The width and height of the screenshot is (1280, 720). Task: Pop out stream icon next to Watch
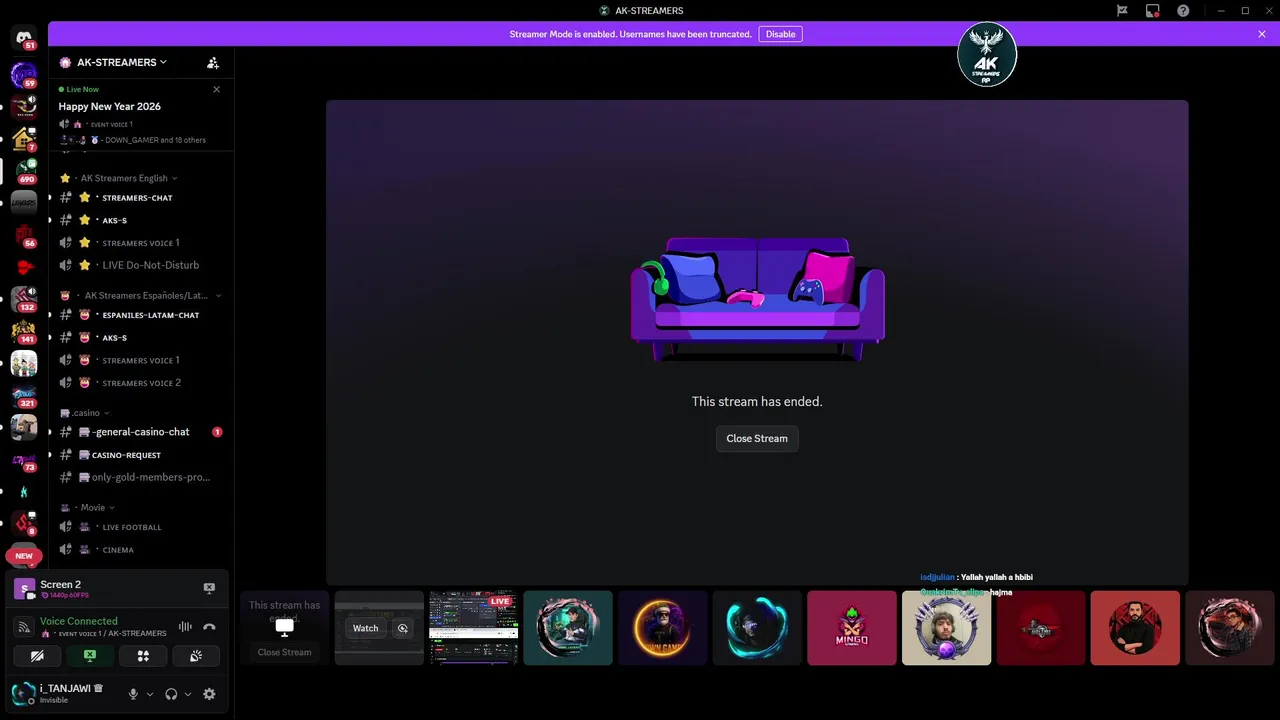pyautogui.click(x=403, y=628)
